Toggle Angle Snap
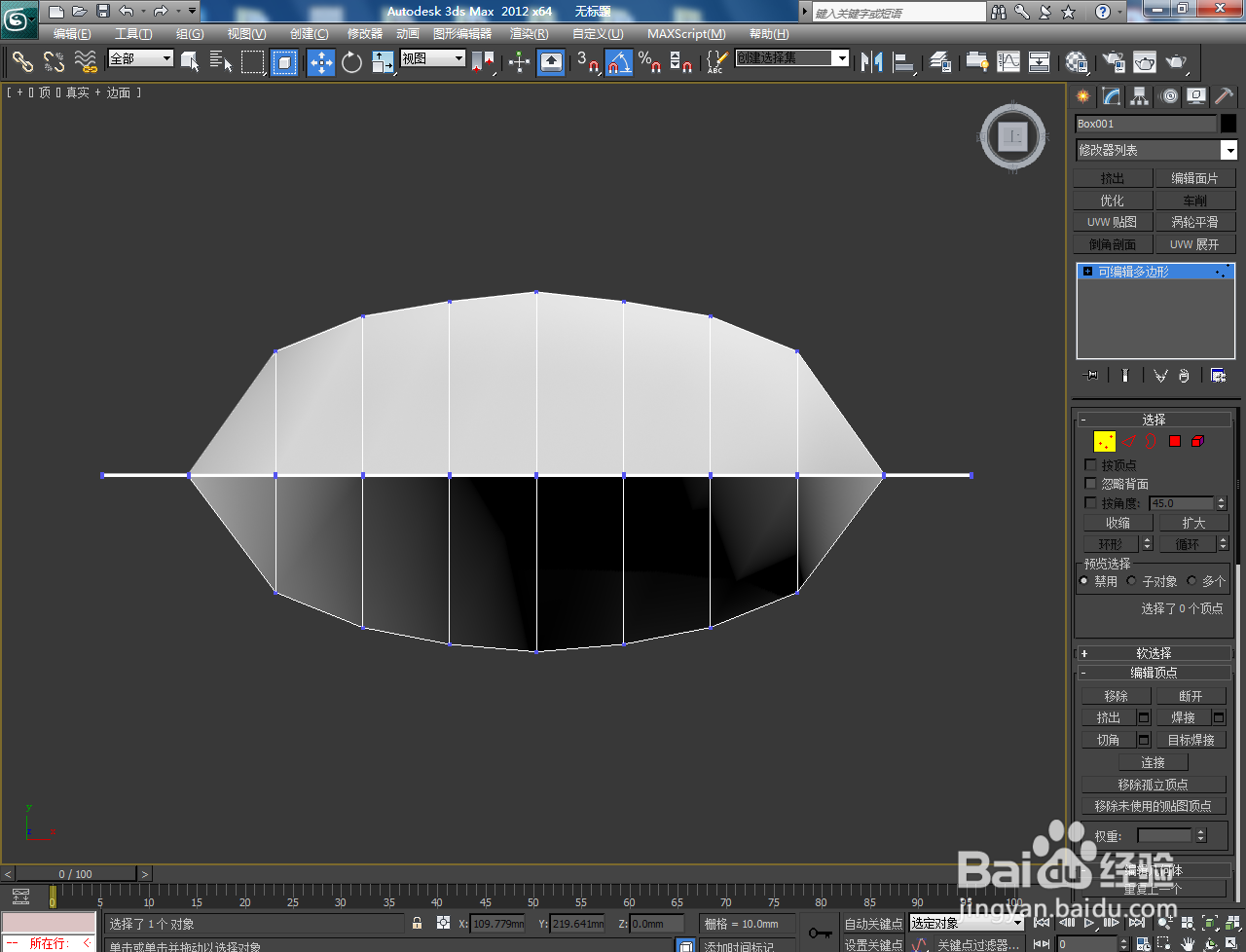1246x952 pixels. click(x=619, y=62)
